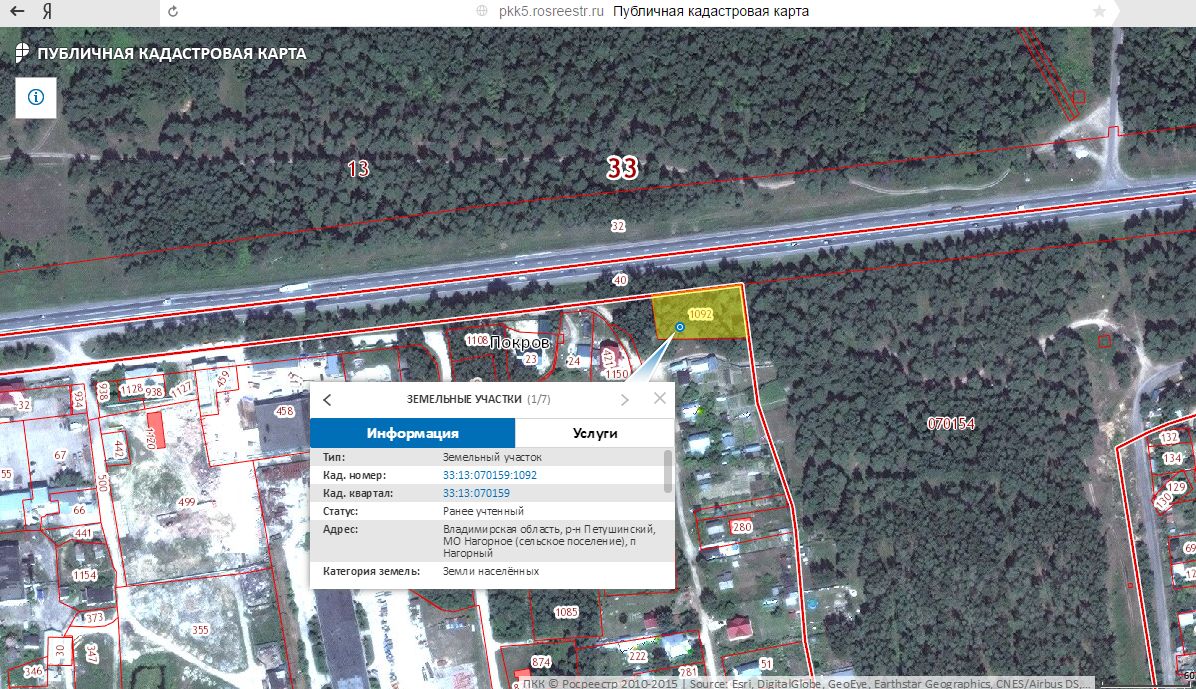Click label 32 above the highway

618,226
